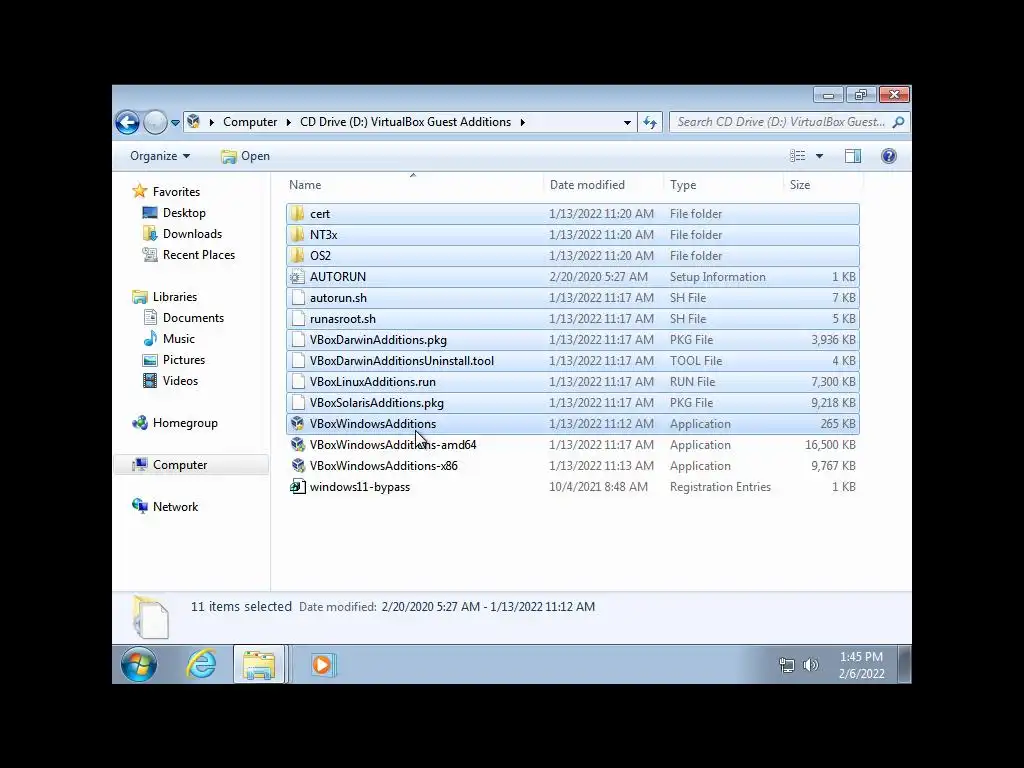This screenshot has width=1024, height=768.
Task: Select VBoxWindowsAdditions-amd64 application icon
Action: pos(298,445)
